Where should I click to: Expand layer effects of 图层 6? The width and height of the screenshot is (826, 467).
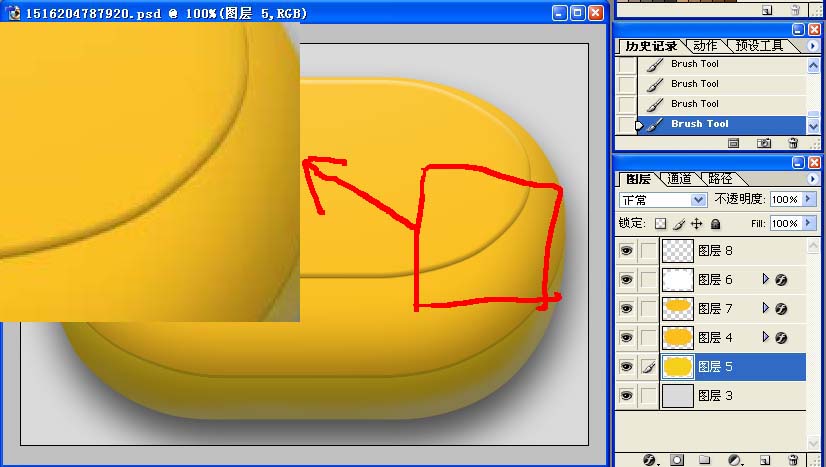click(766, 279)
